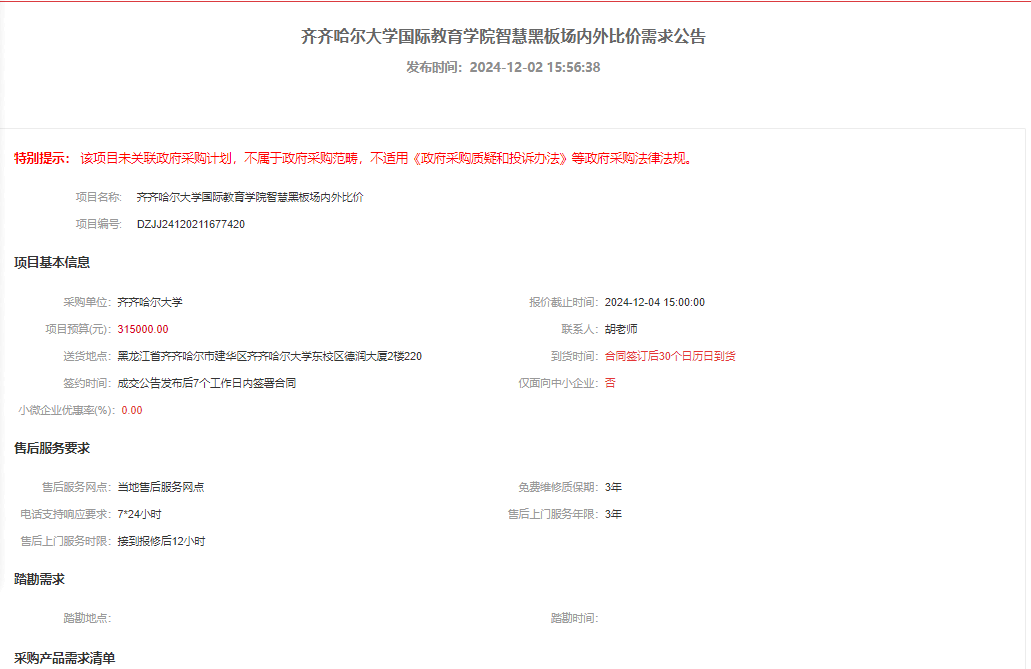Click the purchasing unit 齐齐哈尔大学
The image size is (1031, 669).
point(150,302)
